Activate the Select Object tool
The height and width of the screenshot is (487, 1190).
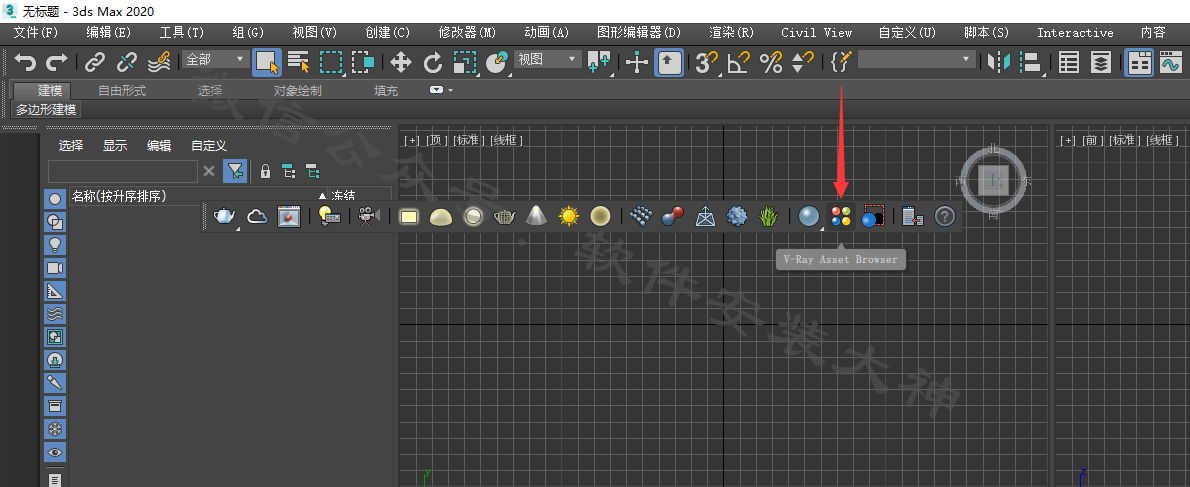click(267, 62)
